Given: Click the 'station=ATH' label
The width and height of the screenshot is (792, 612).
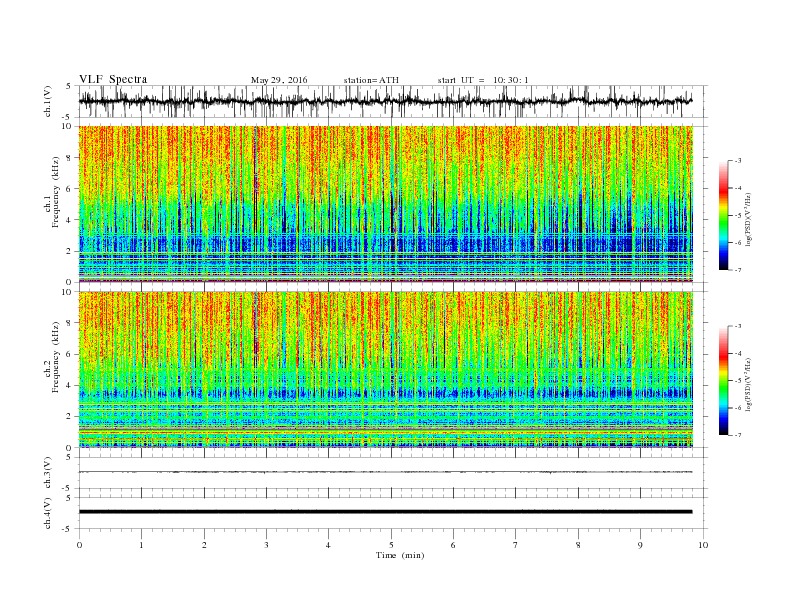Looking at the screenshot, I should 371,80.
